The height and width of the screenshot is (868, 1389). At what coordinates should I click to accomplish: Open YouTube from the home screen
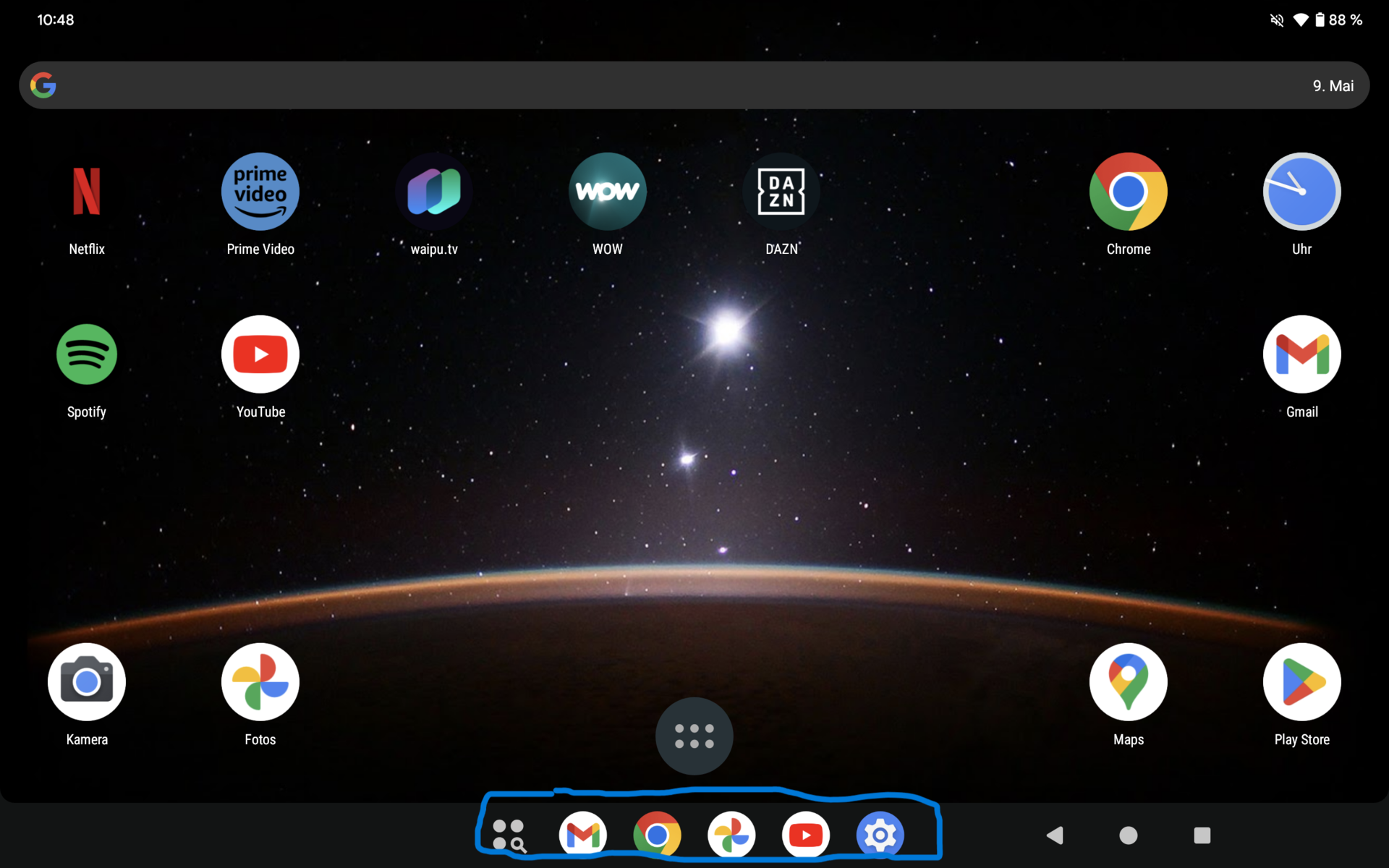(260, 354)
